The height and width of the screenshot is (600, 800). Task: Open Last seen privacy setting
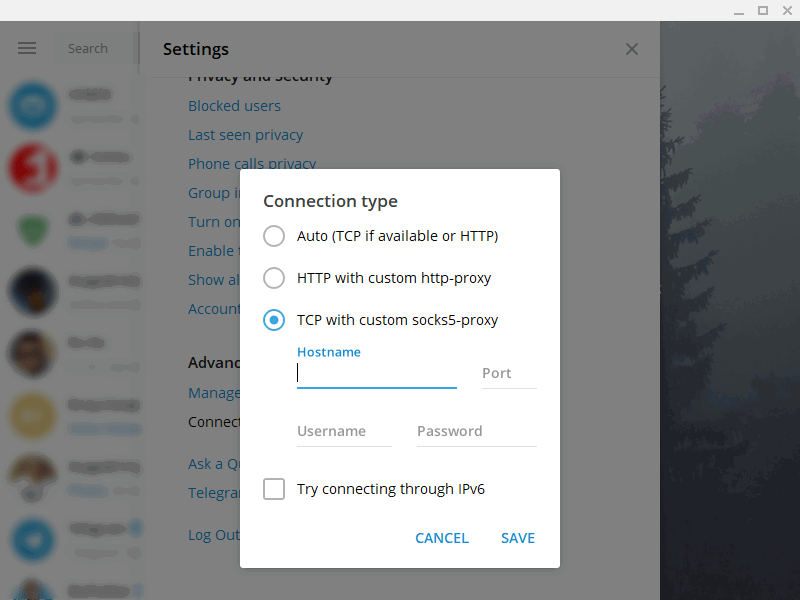[245, 135]
